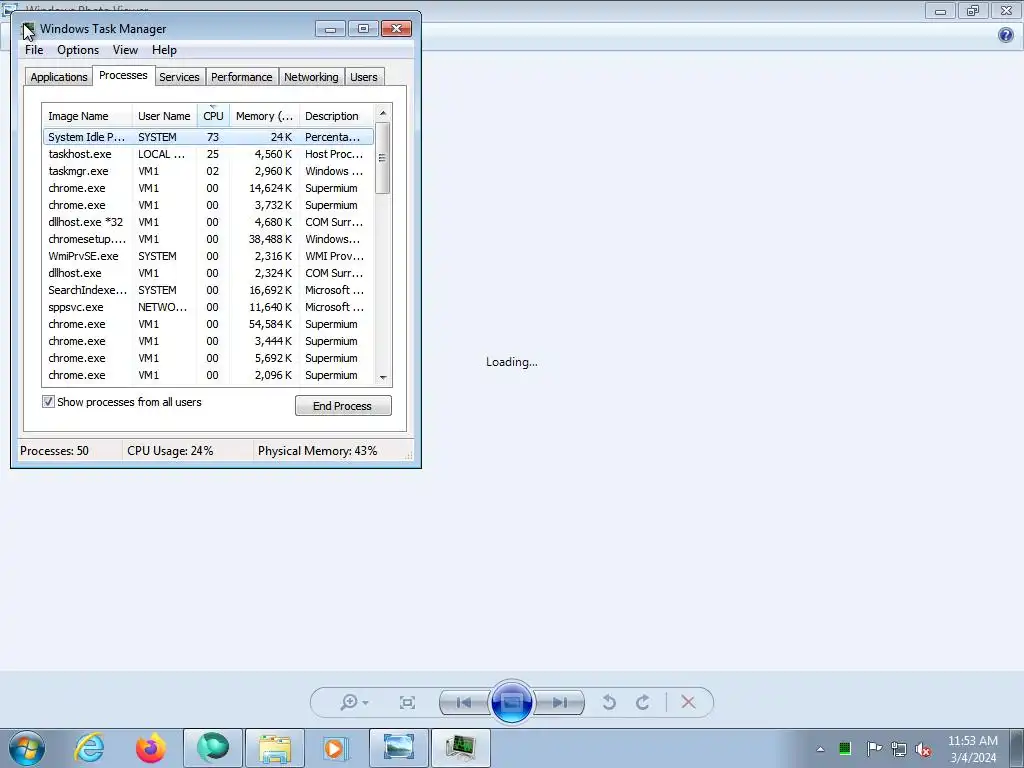The image size is (1024, 768).
Task: Open zoom slider dropdown arrow in Photo Viewer
Action: pyautogui.click(x=365, y=703)
